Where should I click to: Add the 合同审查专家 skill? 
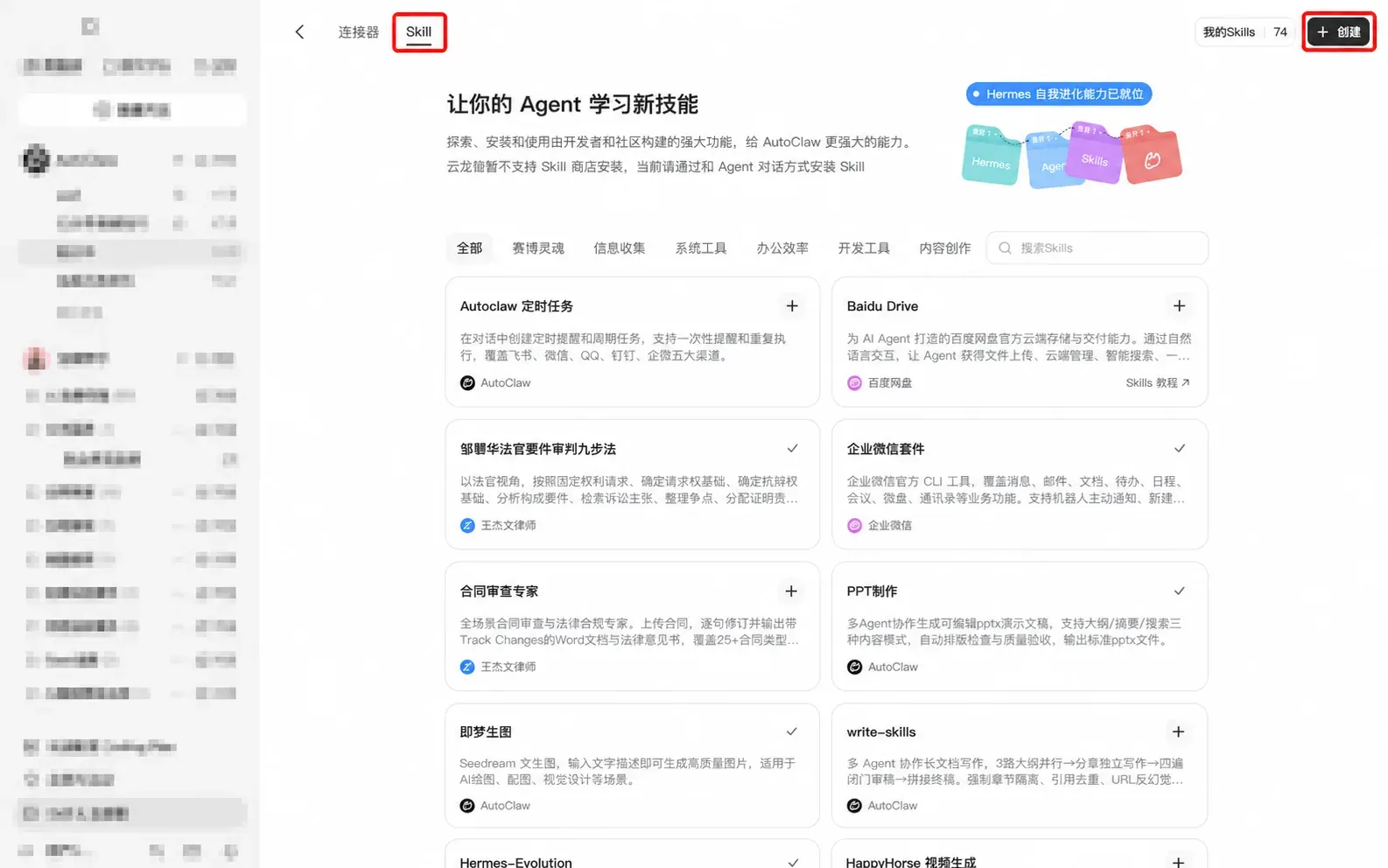[x=791, y=591]
